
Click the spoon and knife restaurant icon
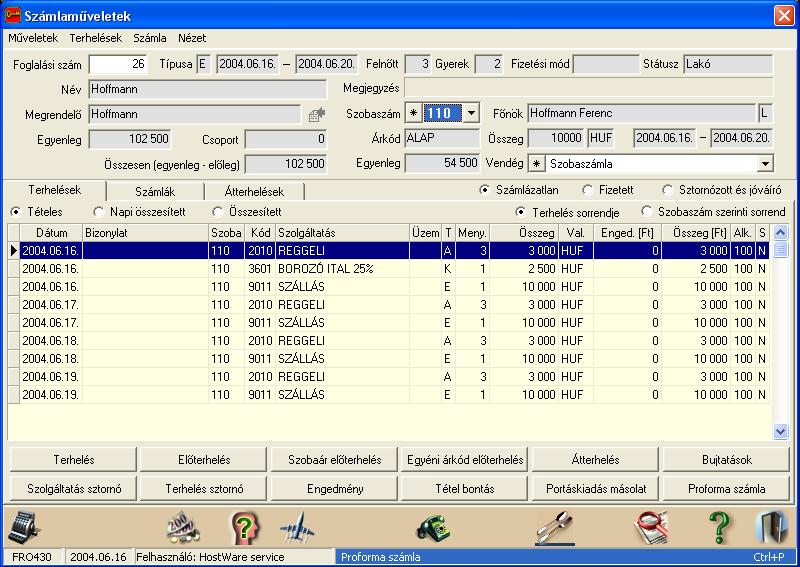tap(555, 528)
